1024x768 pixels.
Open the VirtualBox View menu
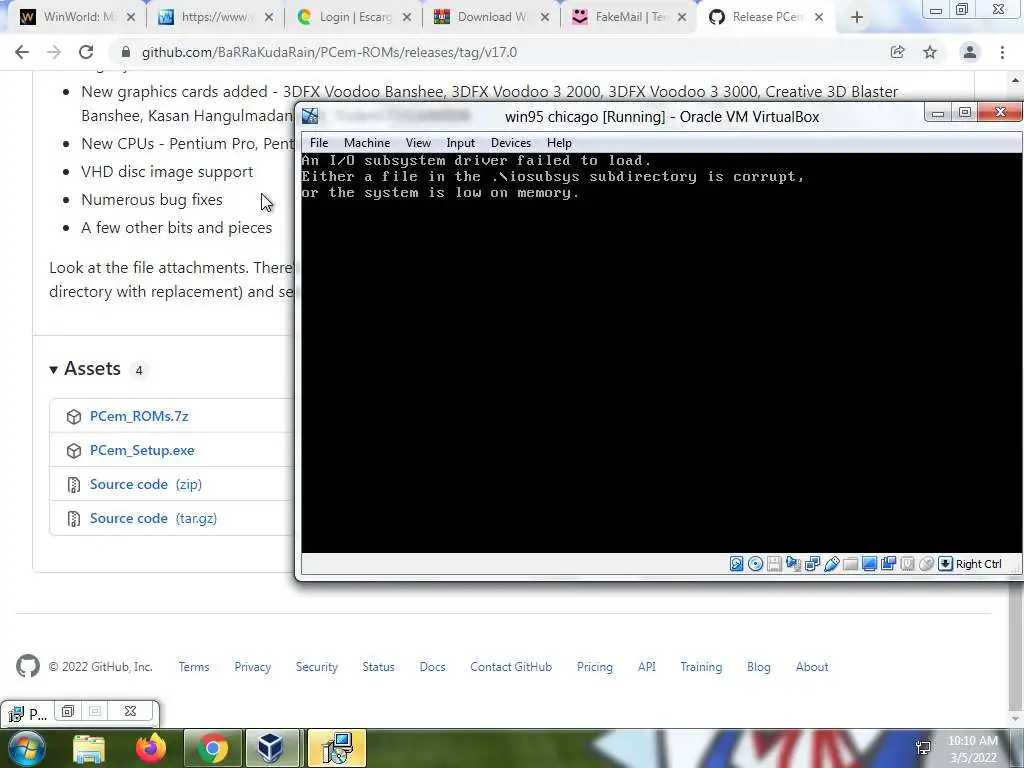point(418,142)
